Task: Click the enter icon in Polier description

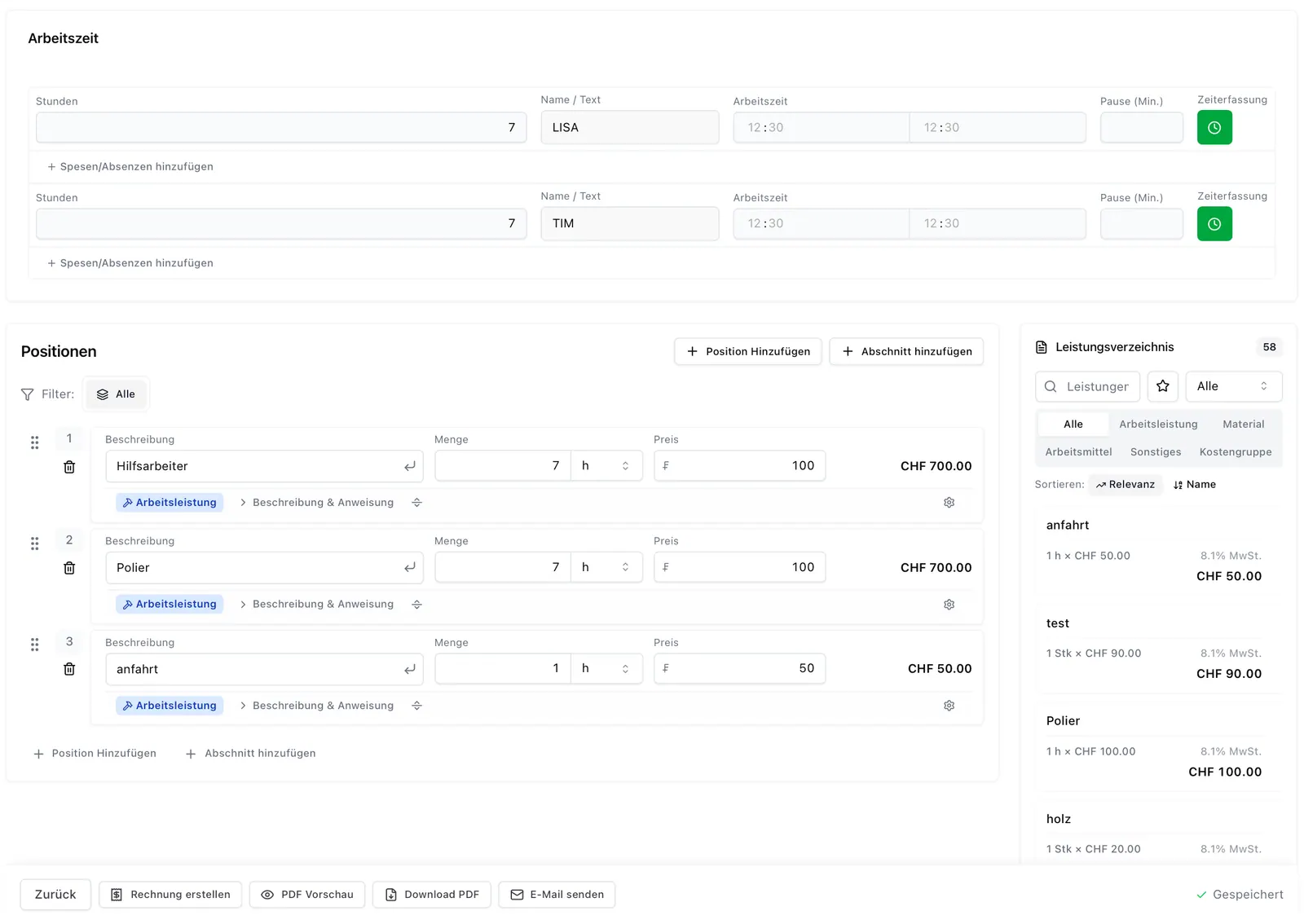Action: (x=410, y=567)
